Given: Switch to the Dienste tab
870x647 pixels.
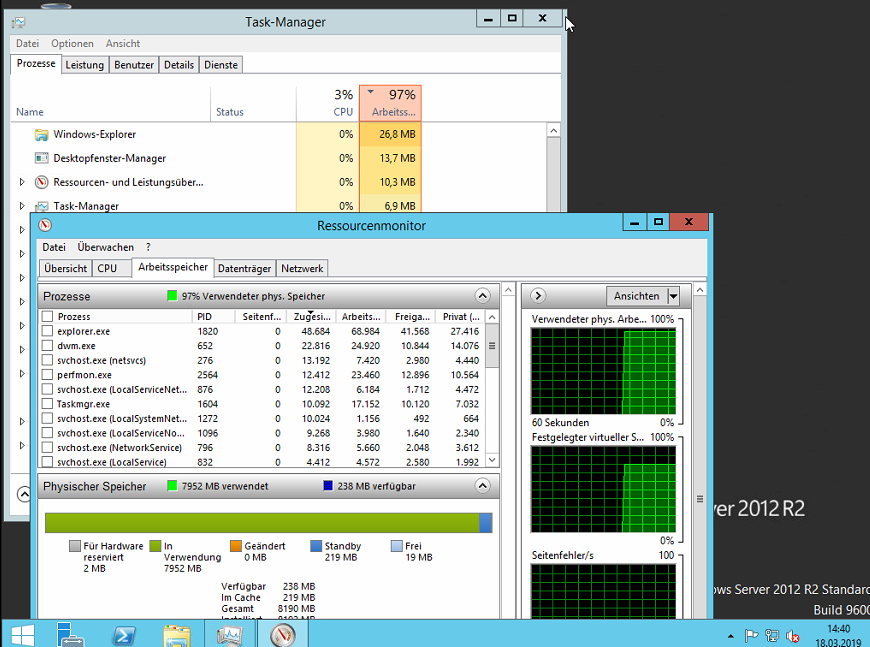Looking at the screenshot, I should click(221, 65).
